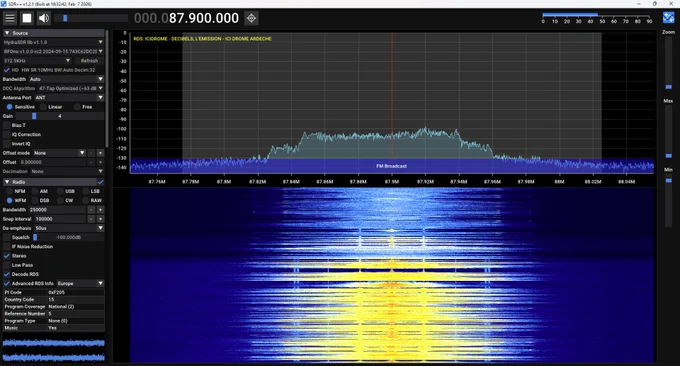This screenshot has height=366, width=680.
Task: Open the 312.5KHz sample rate dropdown
Action: [x=37, y=61]
